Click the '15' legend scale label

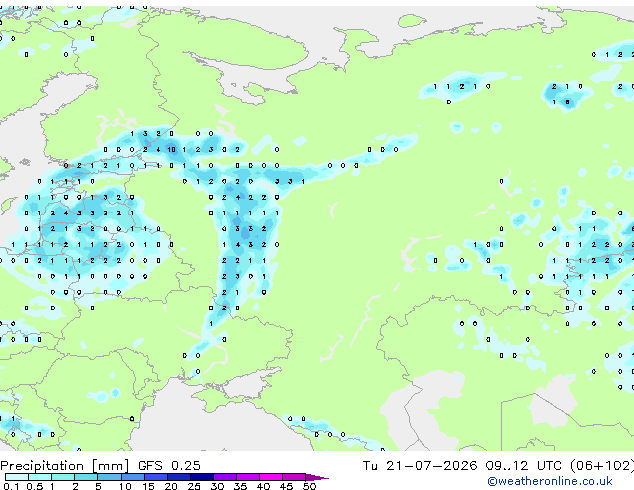pos(148,486)
